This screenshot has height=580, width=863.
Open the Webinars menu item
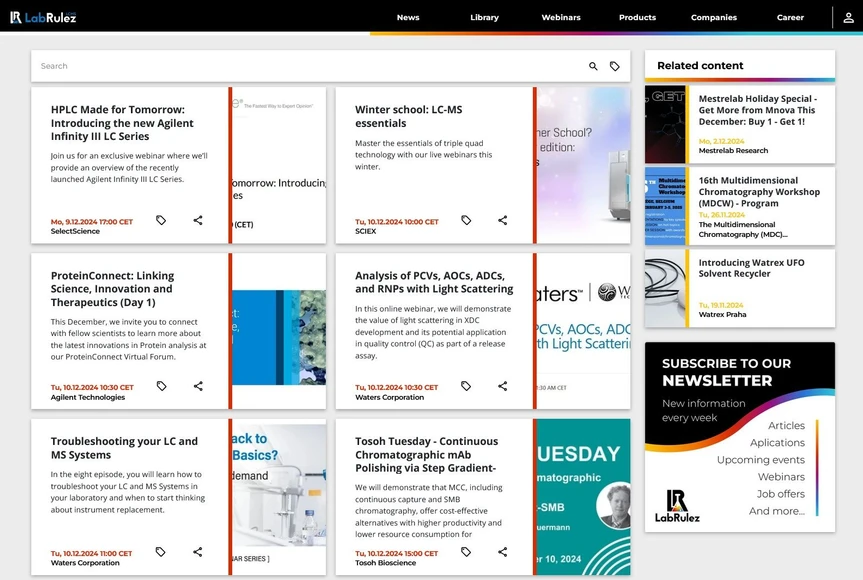561,17
